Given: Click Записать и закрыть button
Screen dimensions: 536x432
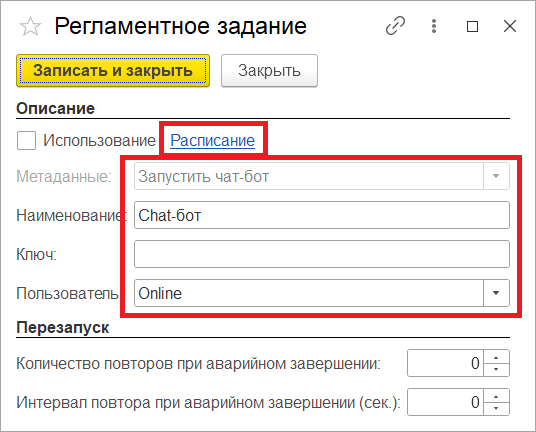Looking at the screenshot, I should 113,70.
